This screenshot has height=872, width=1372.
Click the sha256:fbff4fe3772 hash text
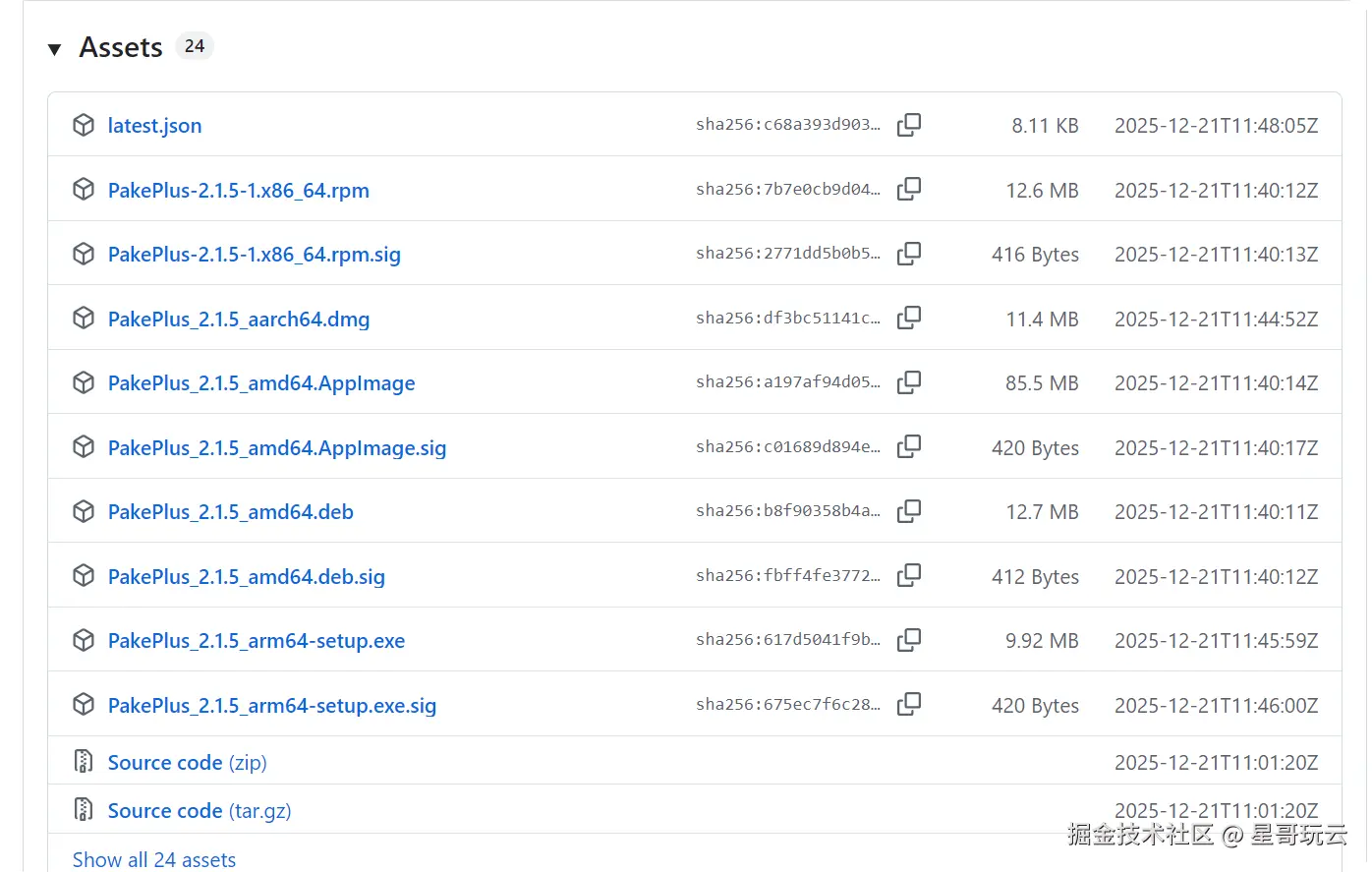[788, 576]
